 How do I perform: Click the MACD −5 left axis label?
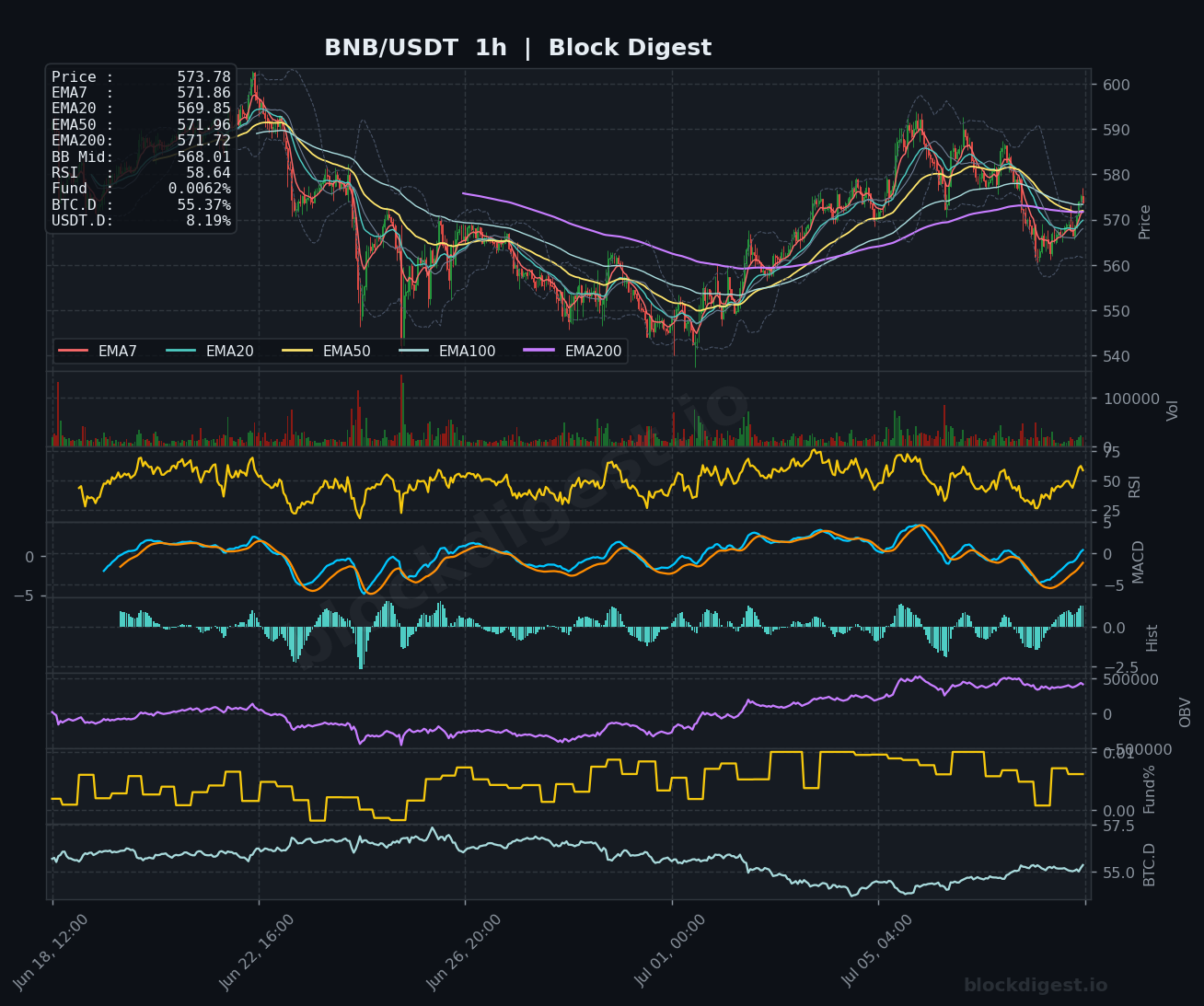tap(24, 596)
